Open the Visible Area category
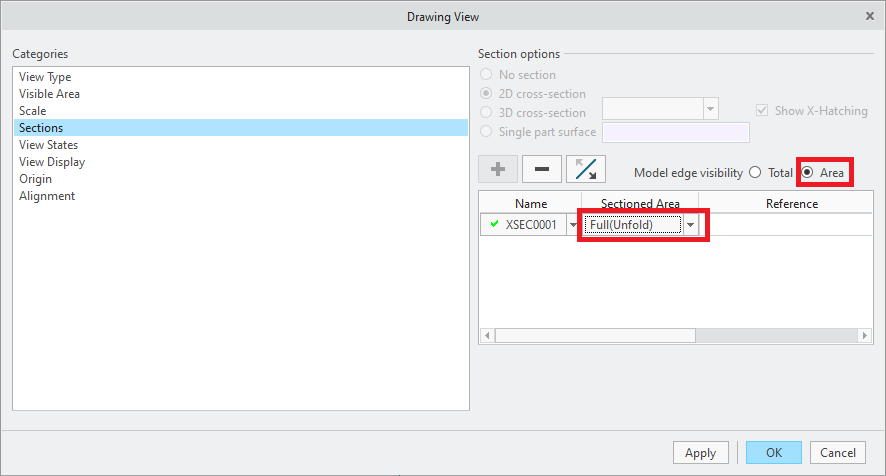Viewport: 886px width, 476px height. point(49,94)
